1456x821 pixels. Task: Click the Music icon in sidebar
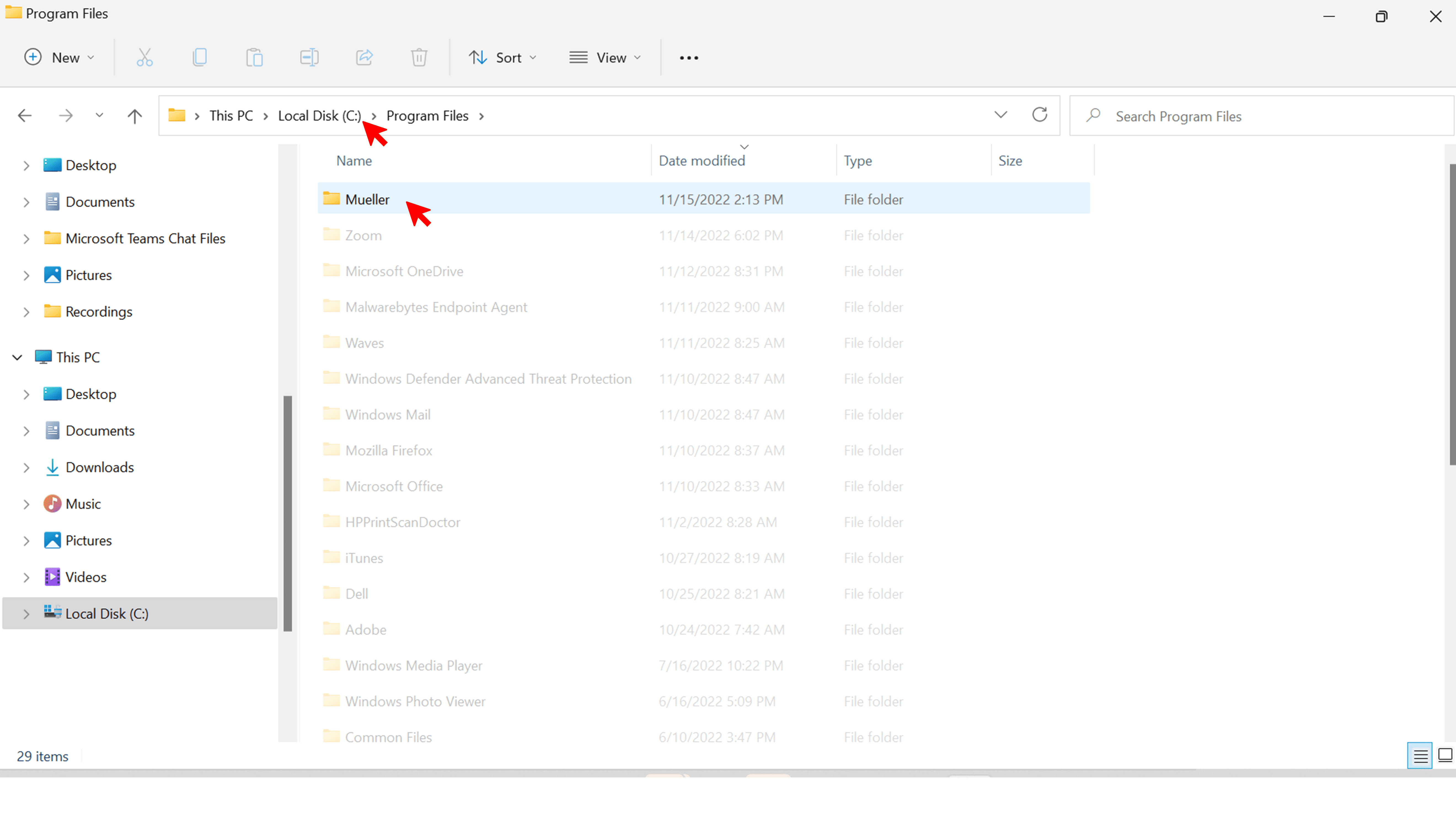[52, 503]
